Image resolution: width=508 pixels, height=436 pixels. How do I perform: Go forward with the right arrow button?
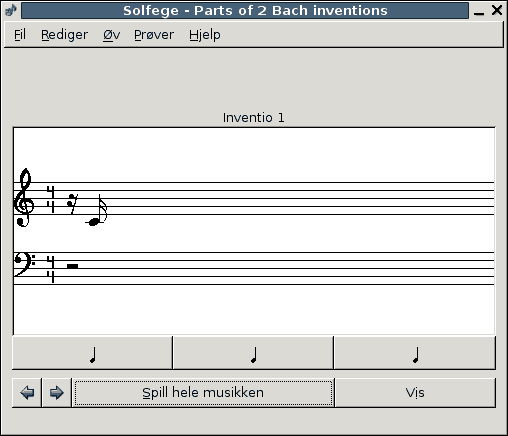coord(57,393)
